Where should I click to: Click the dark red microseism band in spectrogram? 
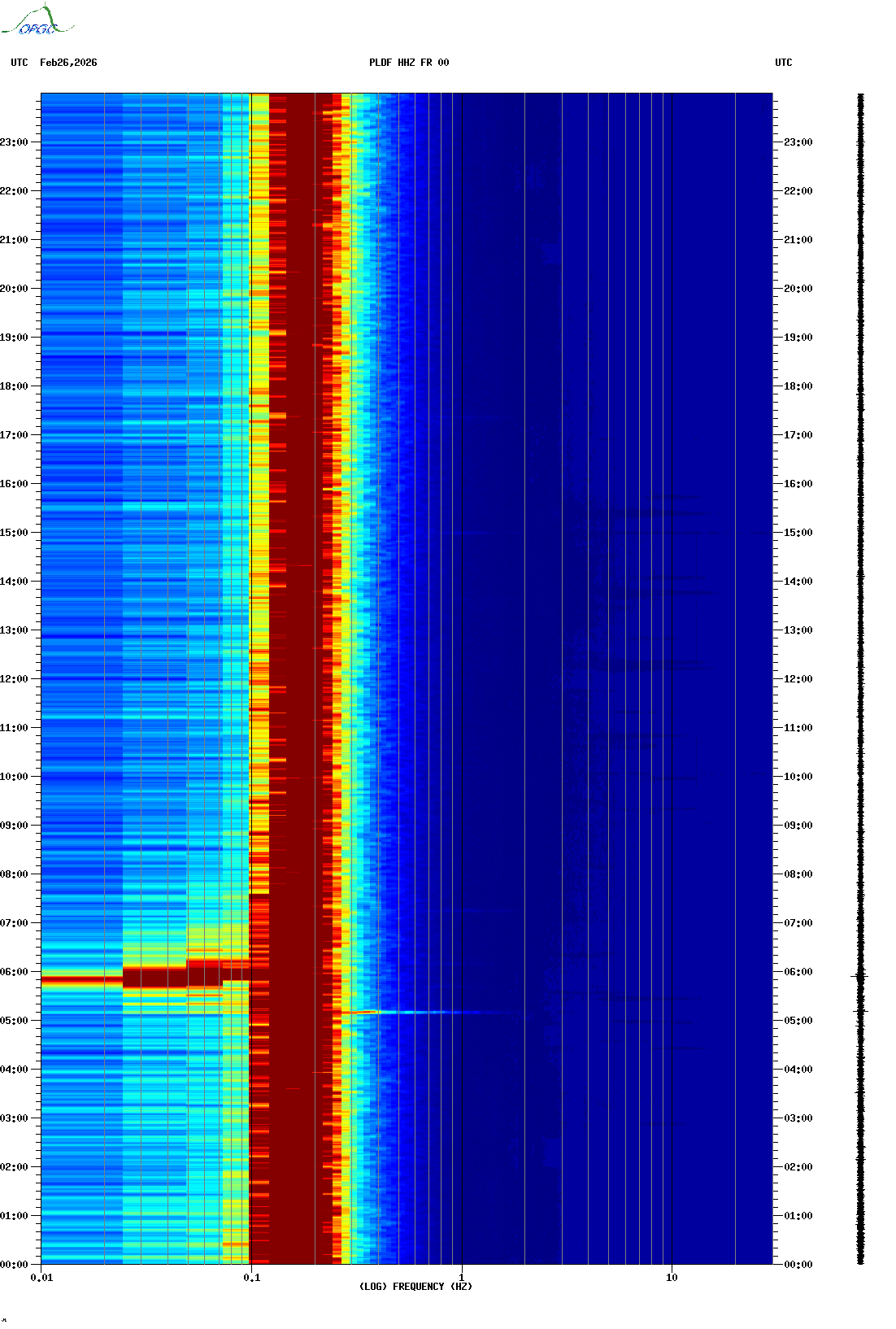[301, 679]
